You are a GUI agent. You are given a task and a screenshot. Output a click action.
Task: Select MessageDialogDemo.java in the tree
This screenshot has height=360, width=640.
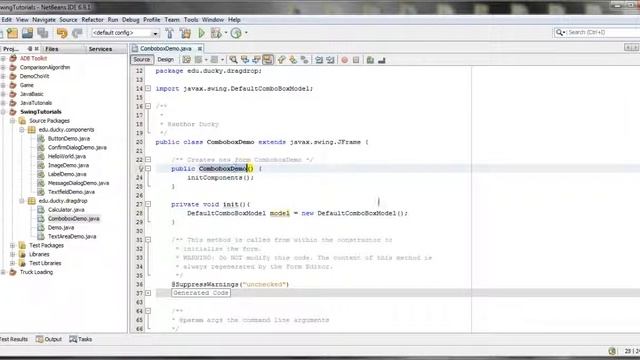tap(78, 183)
